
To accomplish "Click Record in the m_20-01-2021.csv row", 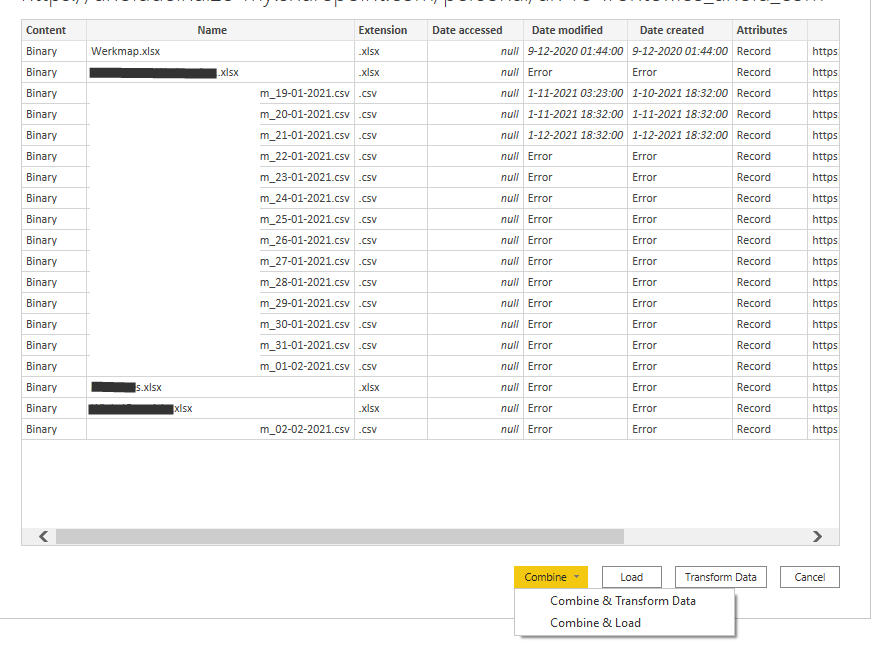I will (x=754, y=114).
